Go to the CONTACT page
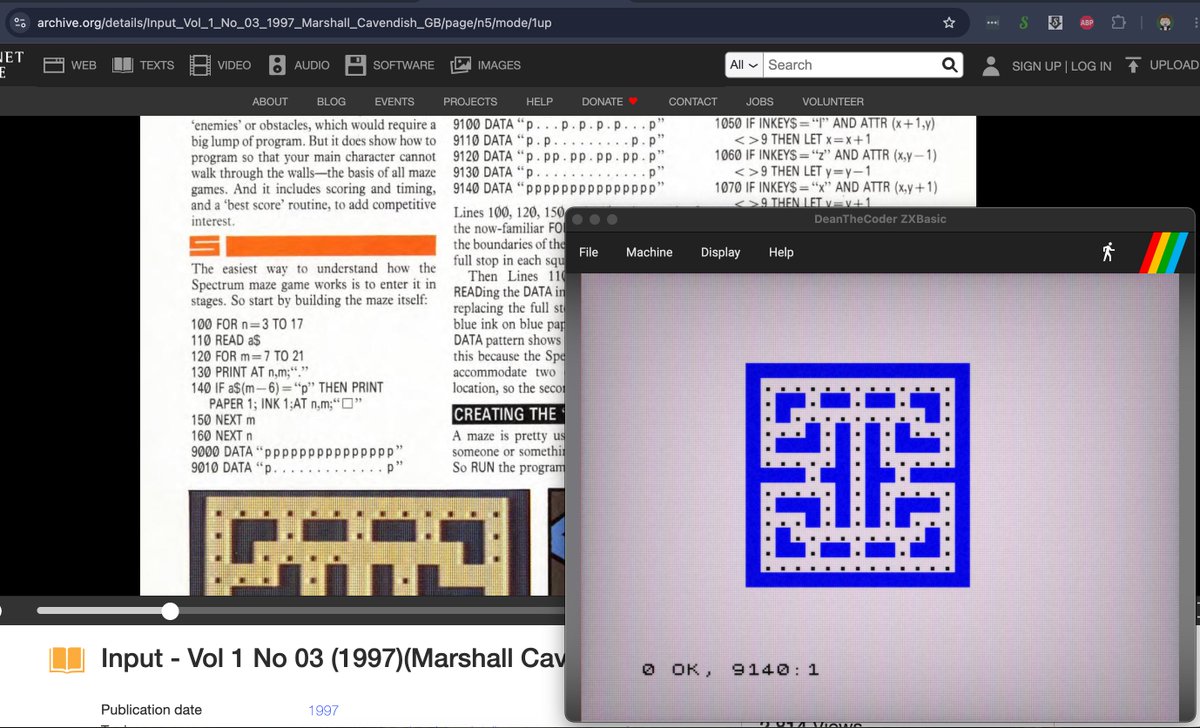Viewport: 1200px width, 728px height. click(x=693, y=102)
